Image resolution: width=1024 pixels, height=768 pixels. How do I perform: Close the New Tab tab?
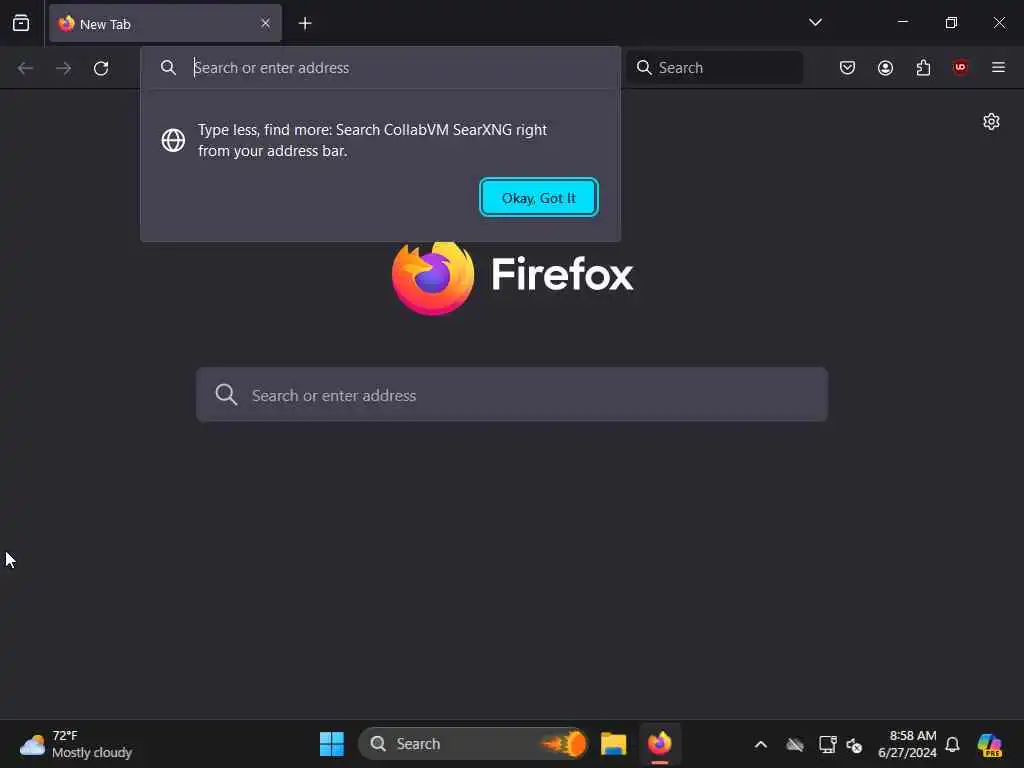265,24
